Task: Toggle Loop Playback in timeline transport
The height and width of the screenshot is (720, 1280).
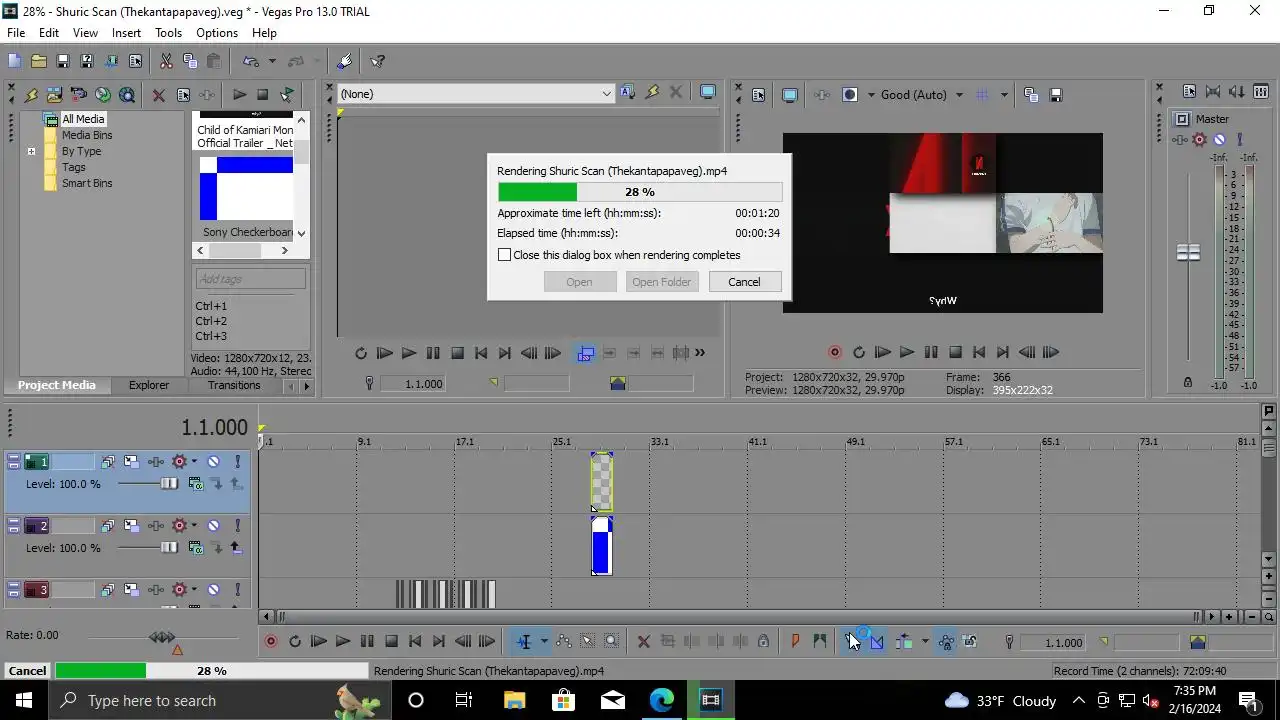Action: [x=295, y=642]
